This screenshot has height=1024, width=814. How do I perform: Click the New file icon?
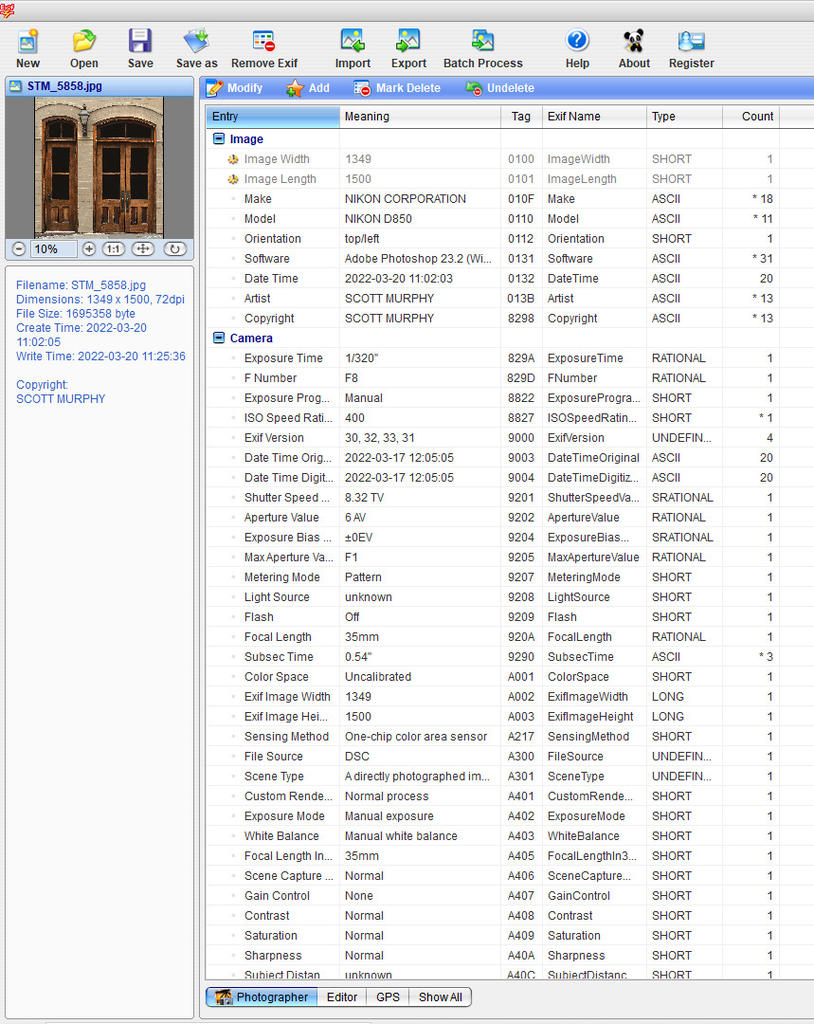coord(28,42)
